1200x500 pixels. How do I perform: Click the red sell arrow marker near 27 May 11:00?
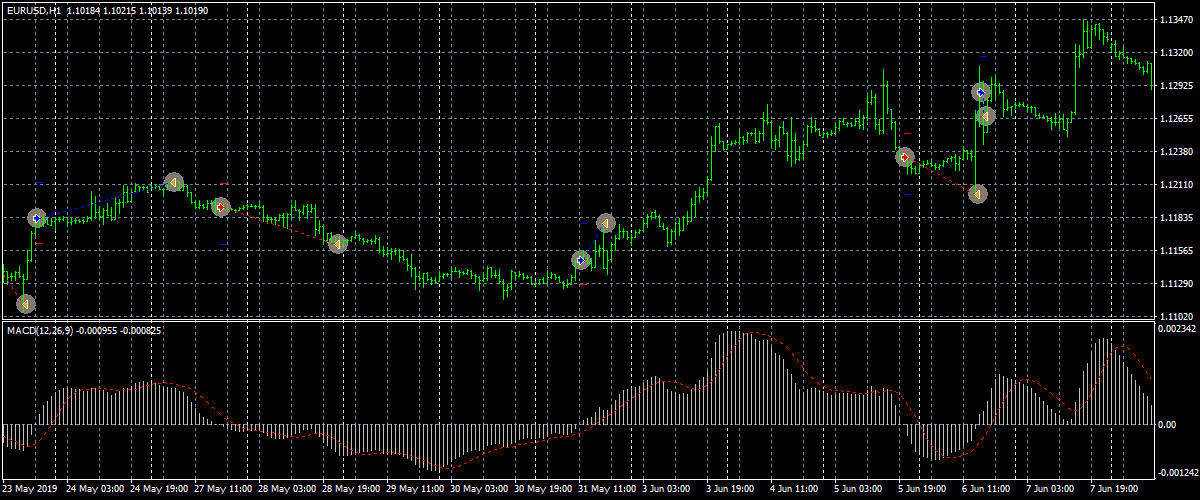(220, 207)
